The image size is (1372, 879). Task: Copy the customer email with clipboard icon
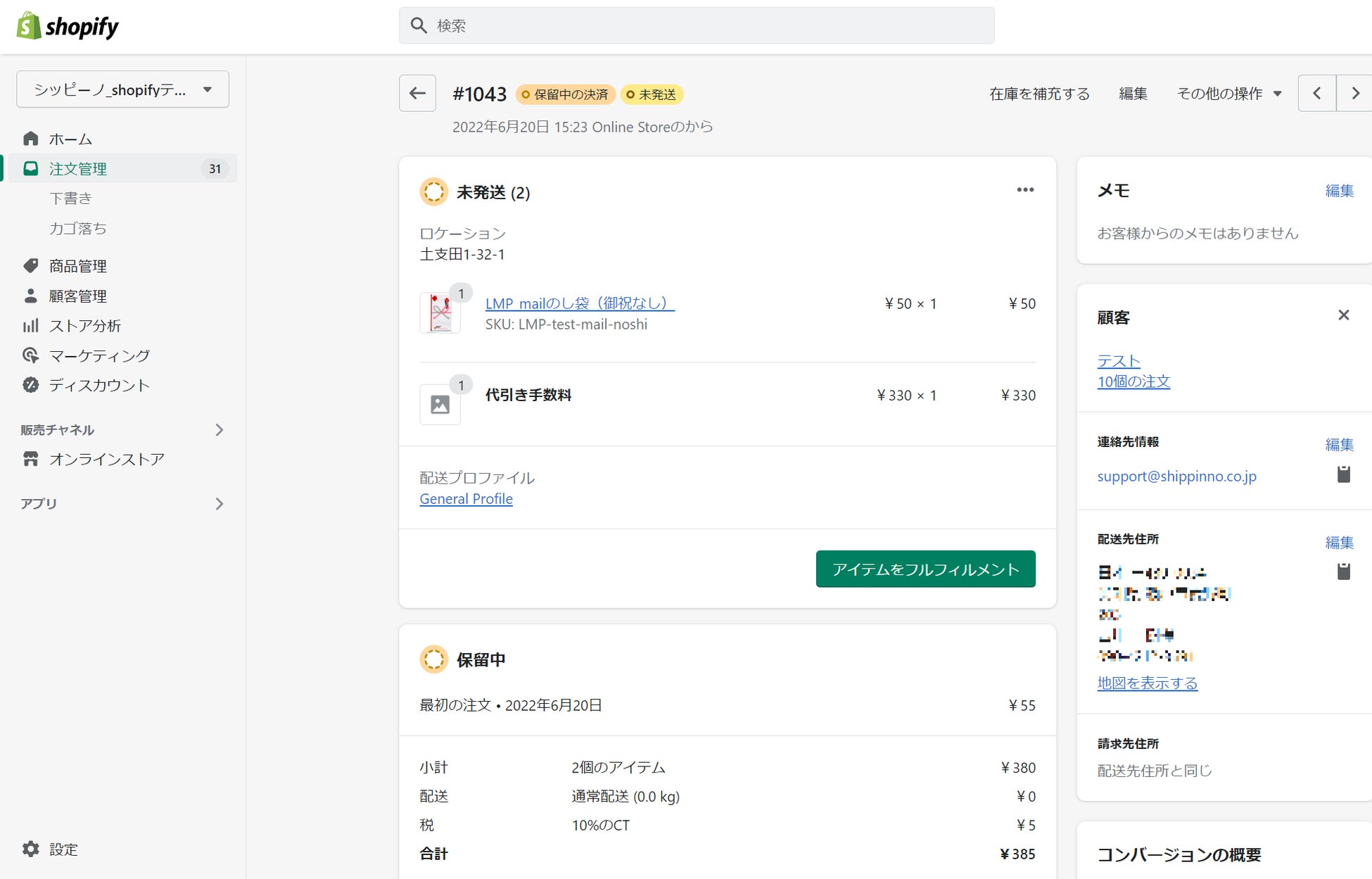(x=1343, y=475)
